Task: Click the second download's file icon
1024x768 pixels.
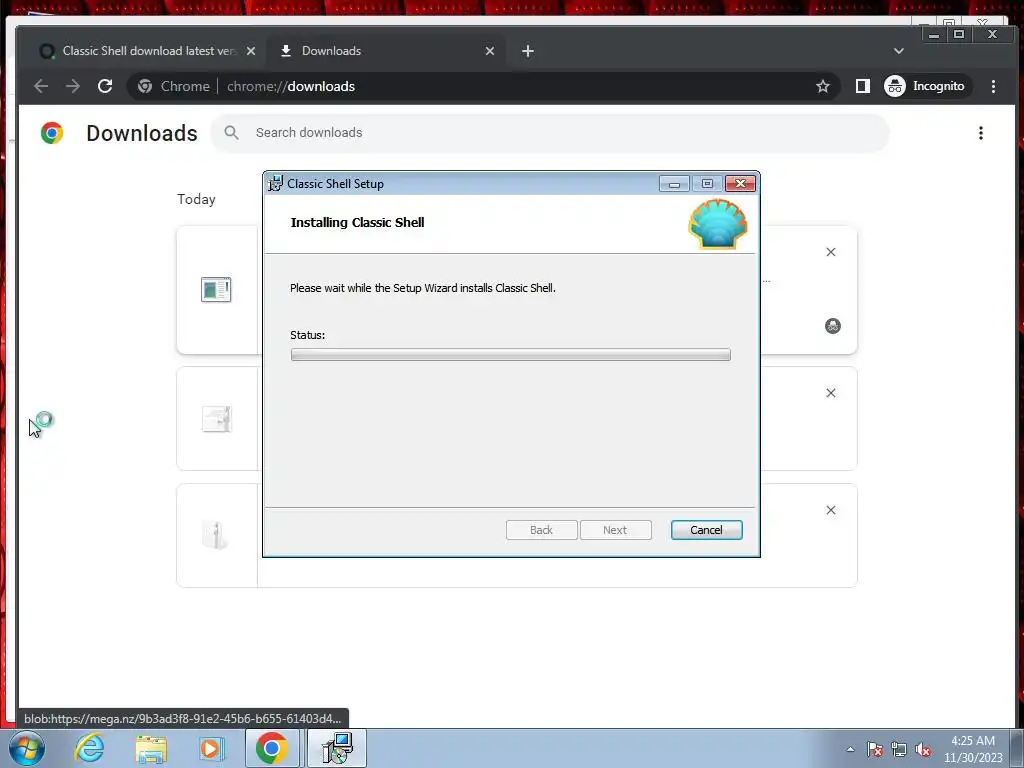Action: tap(216, 419)
